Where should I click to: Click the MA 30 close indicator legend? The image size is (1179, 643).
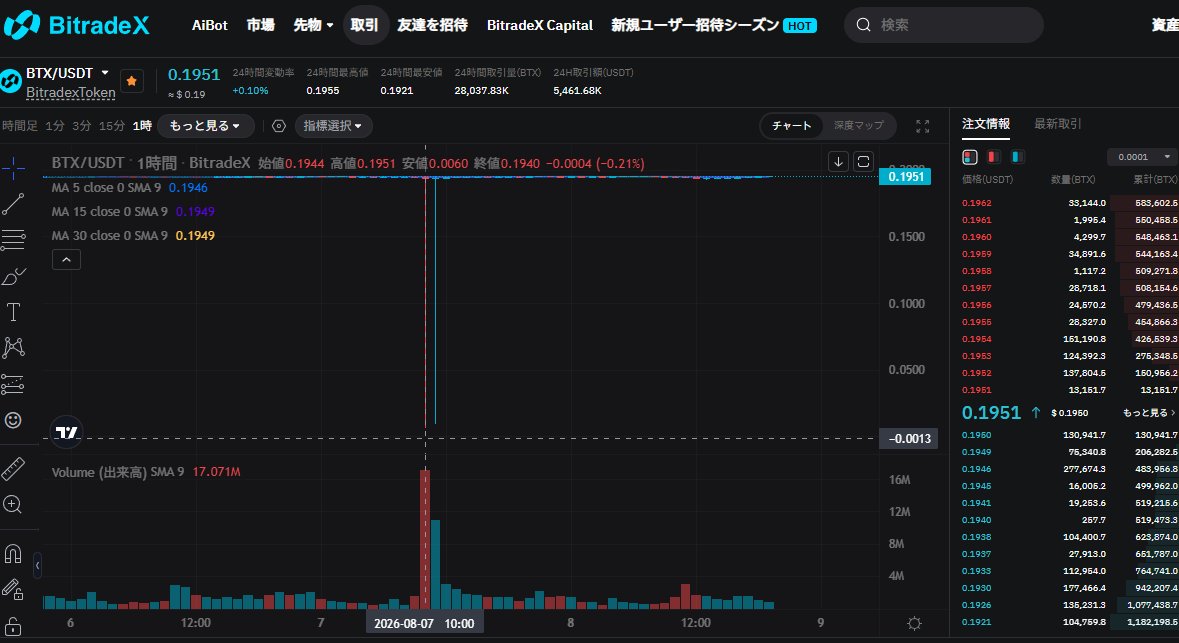(x=133, y=236)
